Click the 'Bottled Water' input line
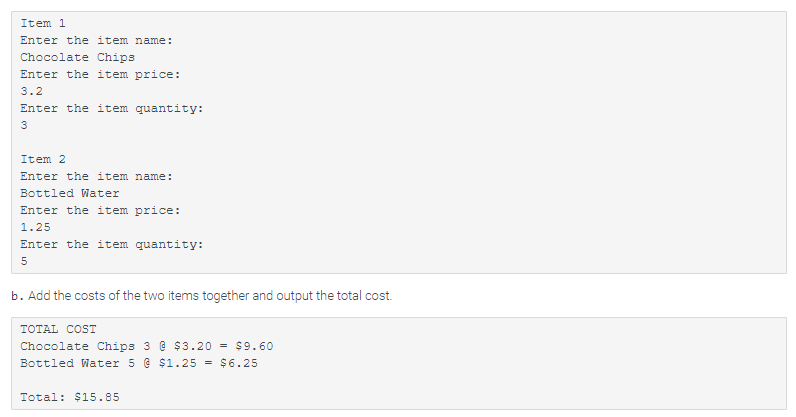Image resolution: width=796 pixels, height=417 pixels. [x=70, y=194]
